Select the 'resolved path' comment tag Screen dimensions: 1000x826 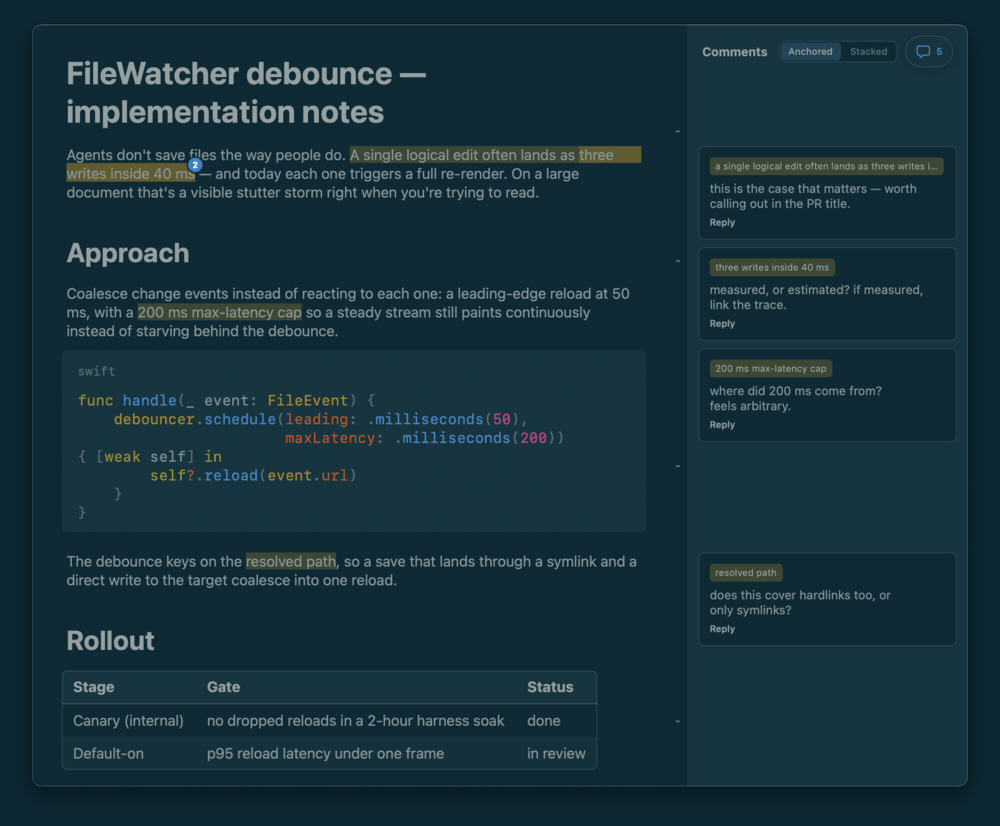click(x=746, y=573)
